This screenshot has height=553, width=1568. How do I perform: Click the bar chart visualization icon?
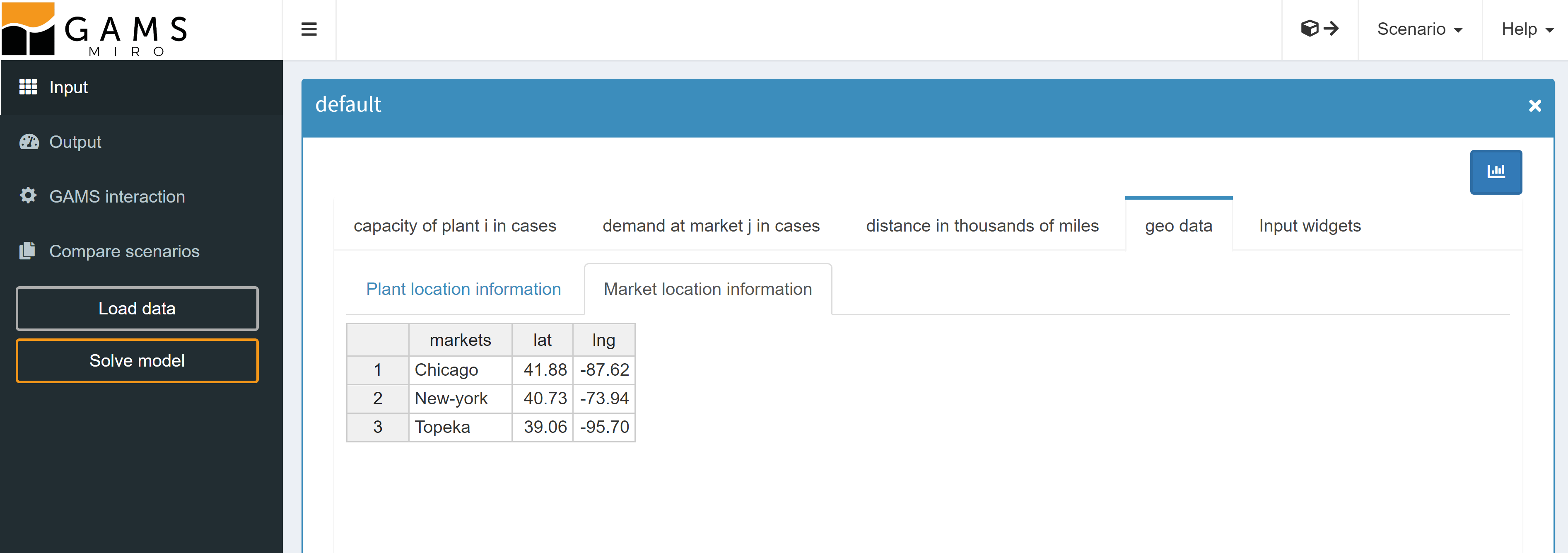pos(1496,172)
